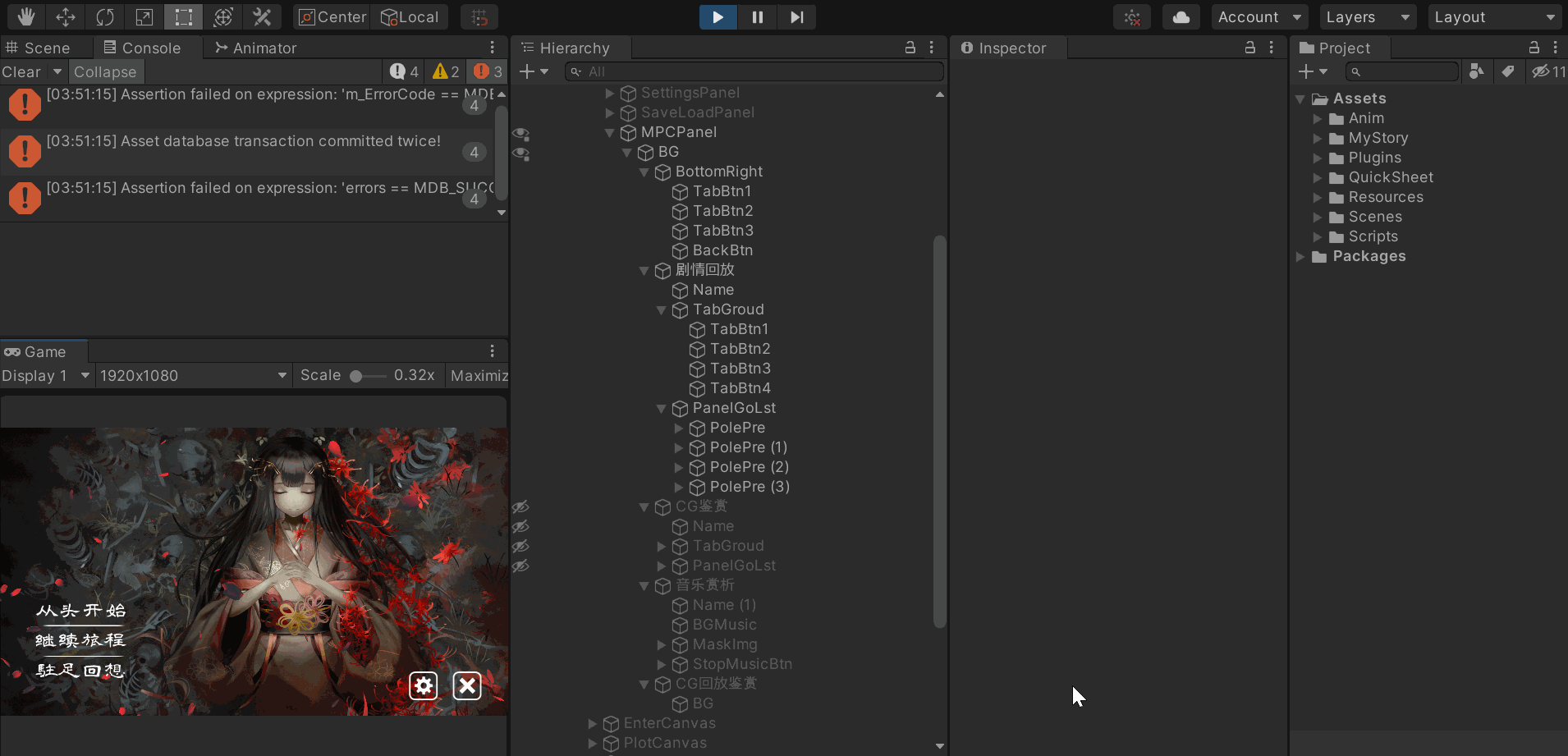
Task: Select the Rotate tool
Action: point(104,16)
